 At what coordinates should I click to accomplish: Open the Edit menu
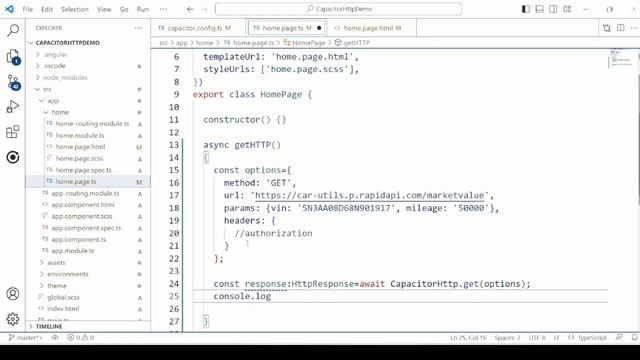click(x=47, y=9)
